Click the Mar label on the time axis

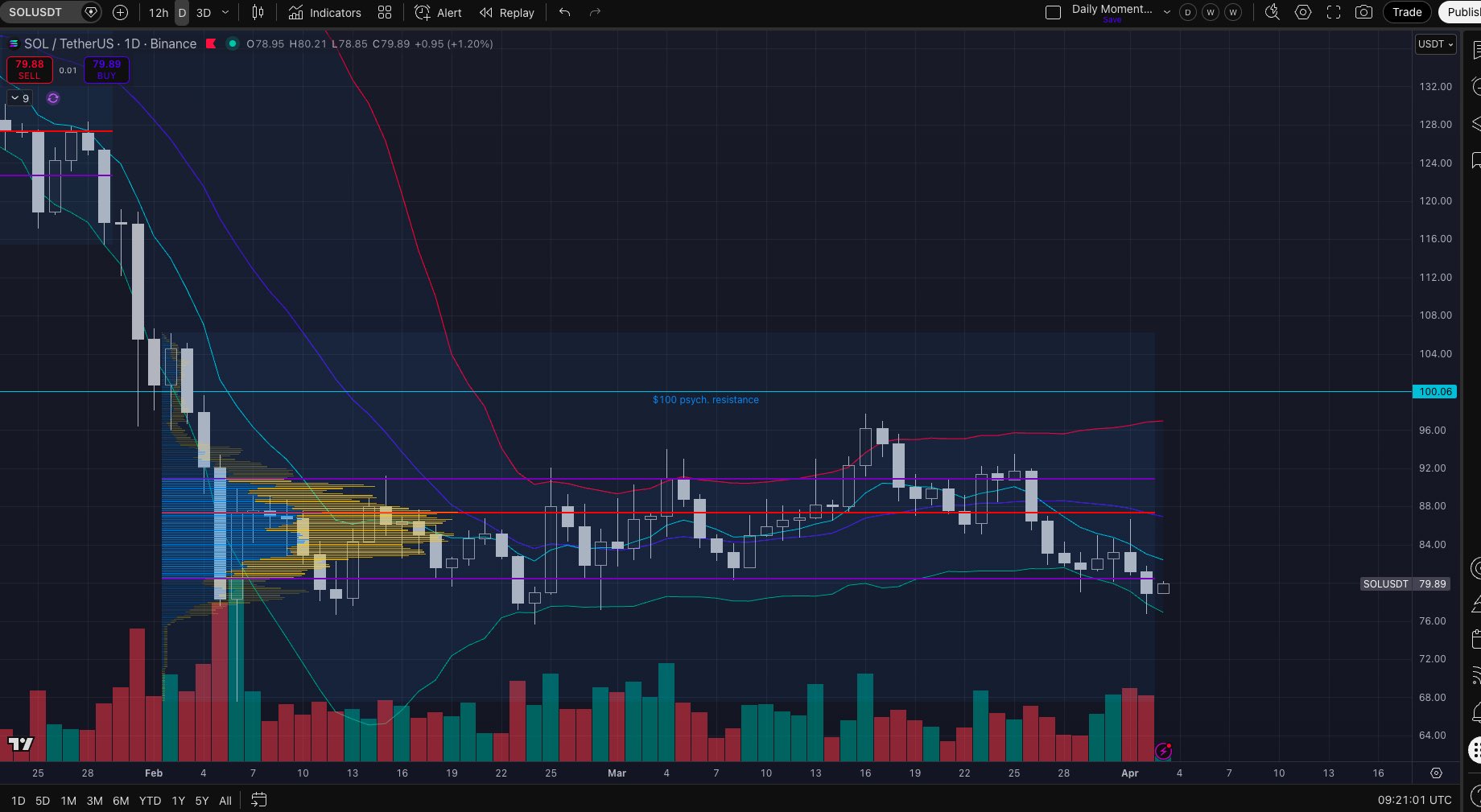[617, 773]
